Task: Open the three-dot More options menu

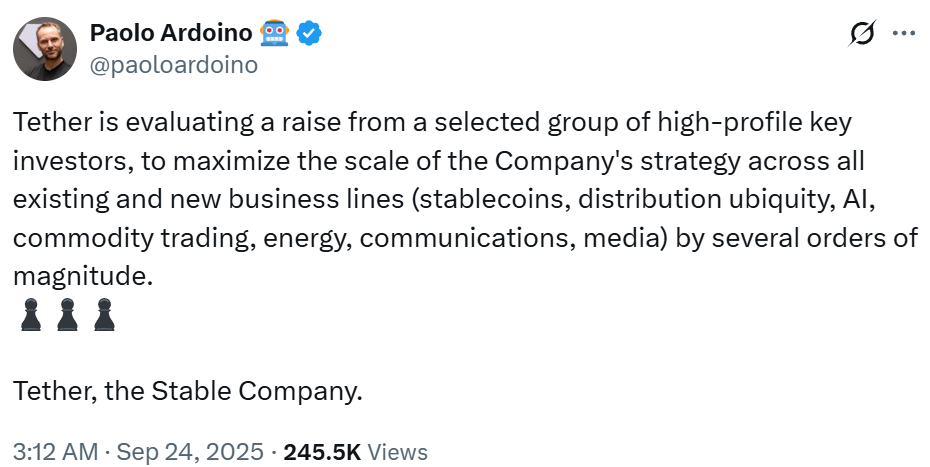Action: coord(903,33)
